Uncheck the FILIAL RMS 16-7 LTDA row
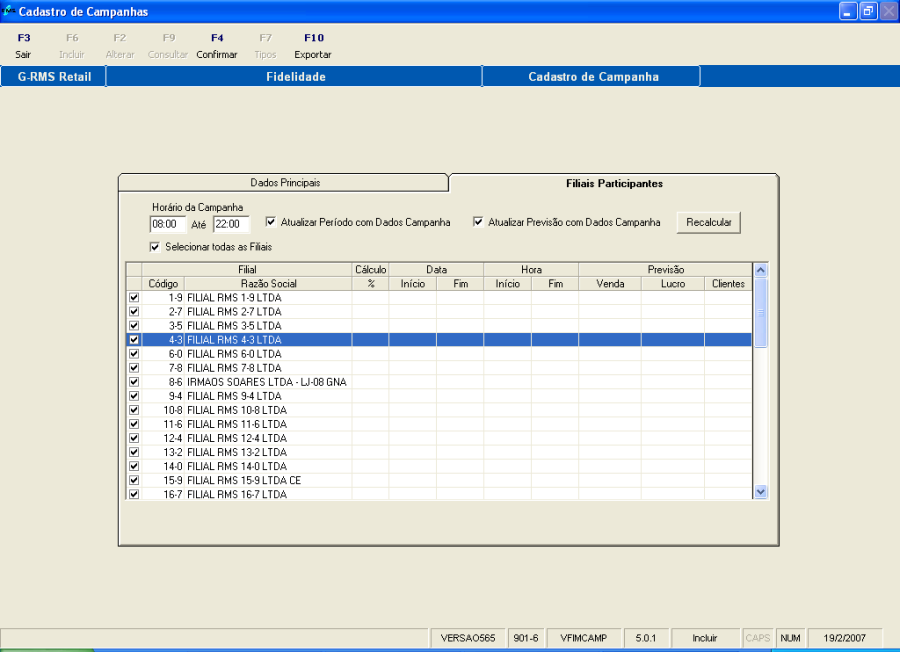 point(134,494)
